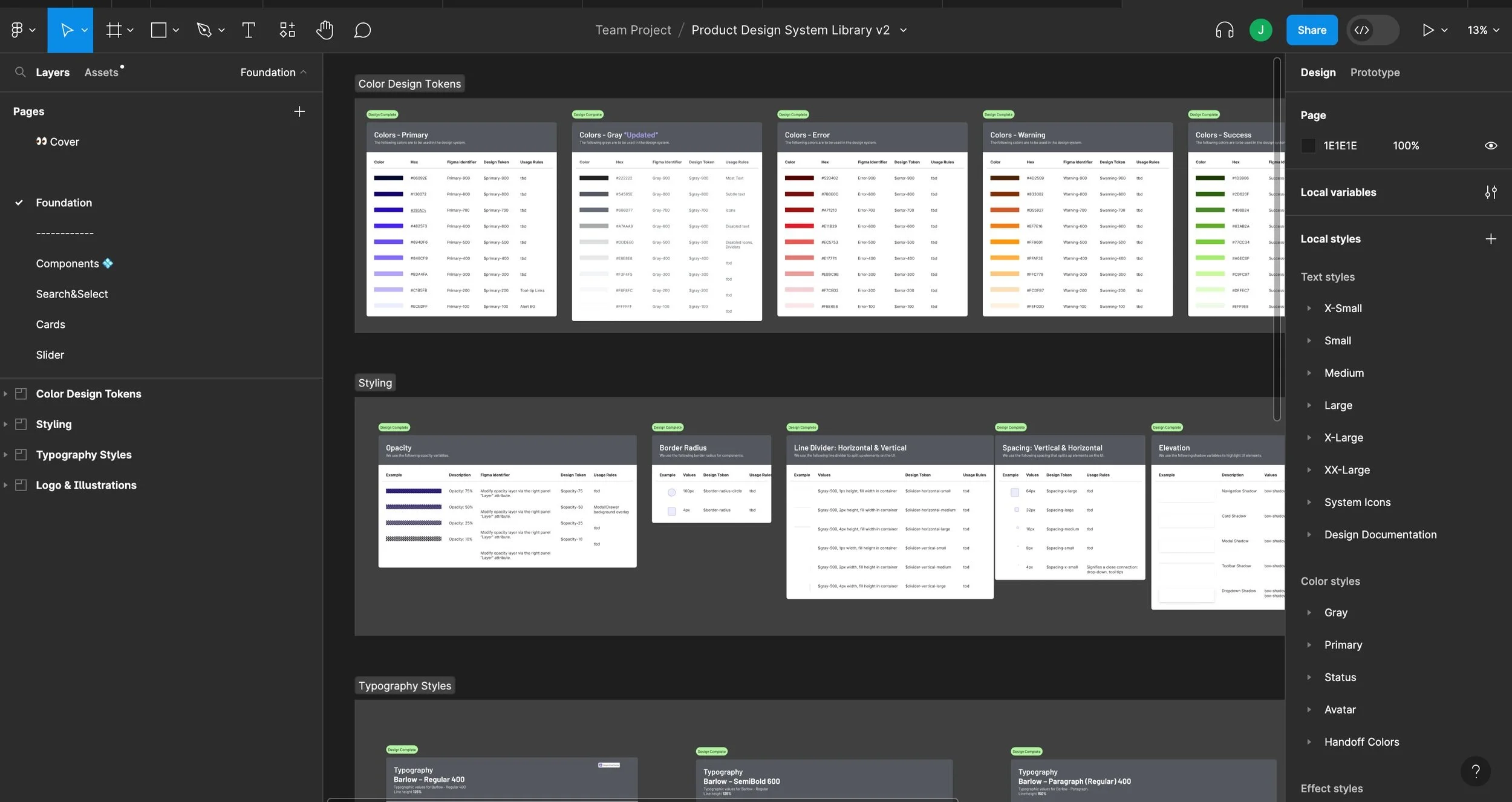Expand the X-Small text style group
The image size is (1512, 802).
1309,308
